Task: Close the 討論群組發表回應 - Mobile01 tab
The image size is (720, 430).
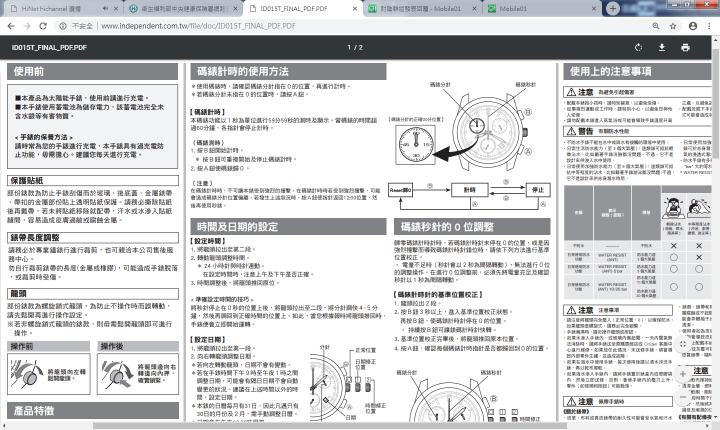Action: point(474,8)
